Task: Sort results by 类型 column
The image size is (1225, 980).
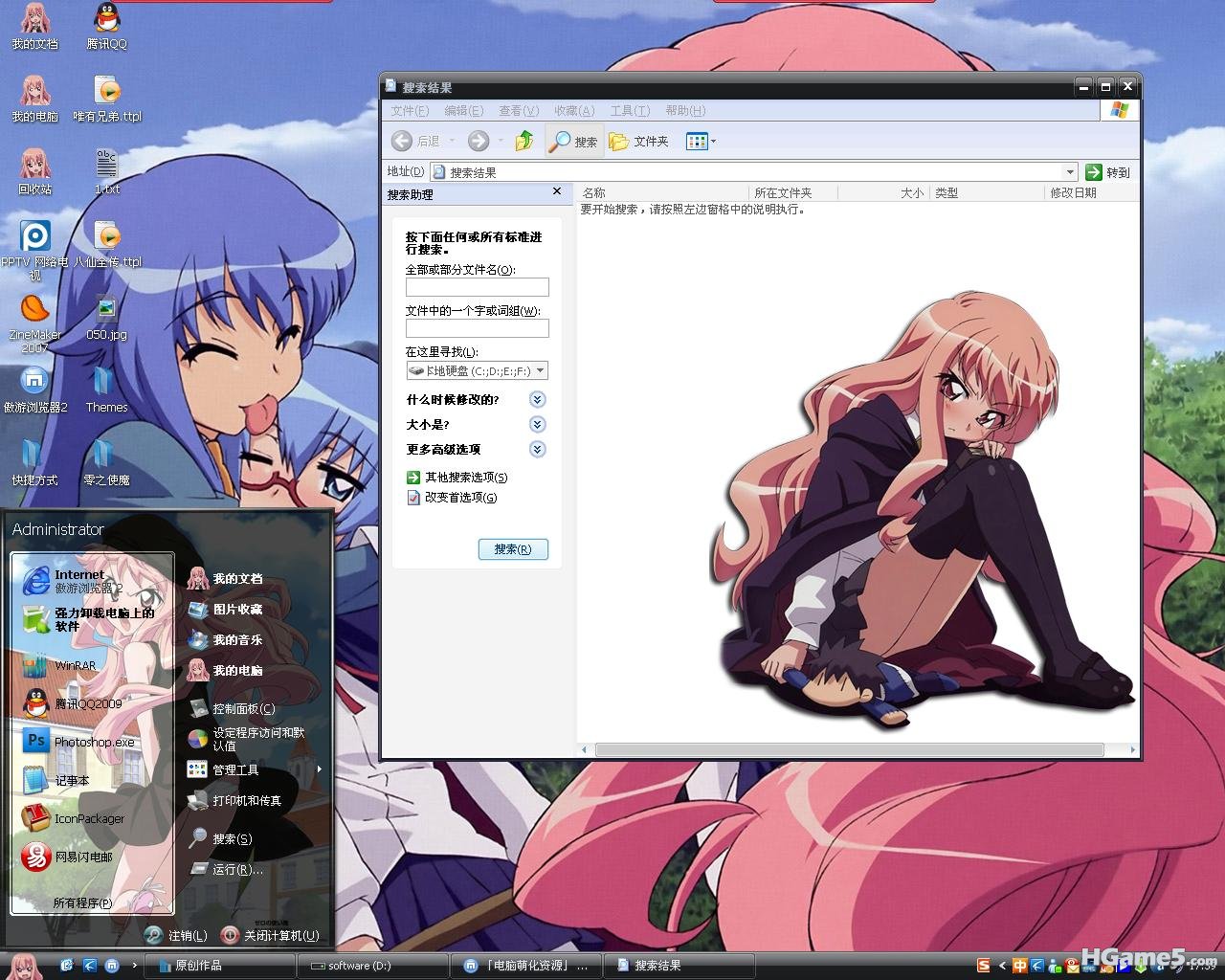Action: click(986, 192)
